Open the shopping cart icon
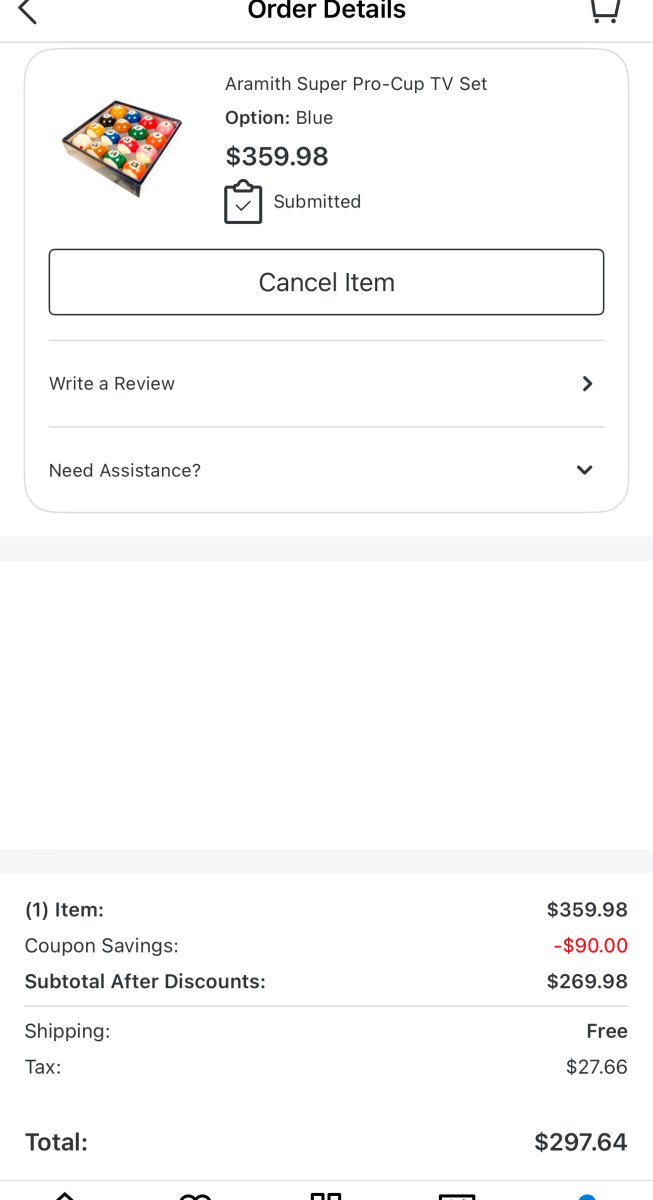The image size is (653, 1200). tap(603, 11)
